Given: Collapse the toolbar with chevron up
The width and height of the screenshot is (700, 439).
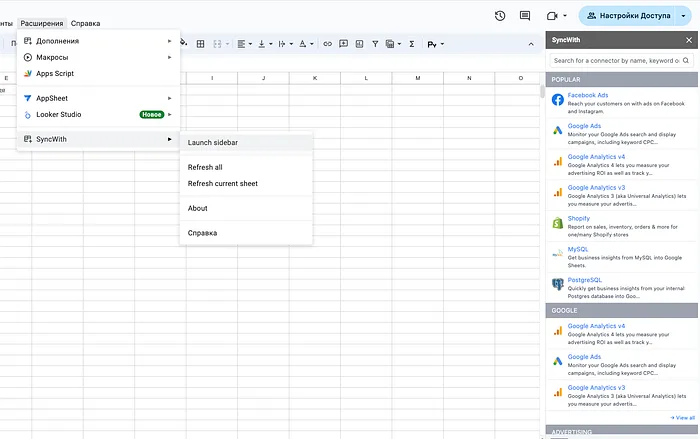Looking at the screenshot, I should coord(531,44).
